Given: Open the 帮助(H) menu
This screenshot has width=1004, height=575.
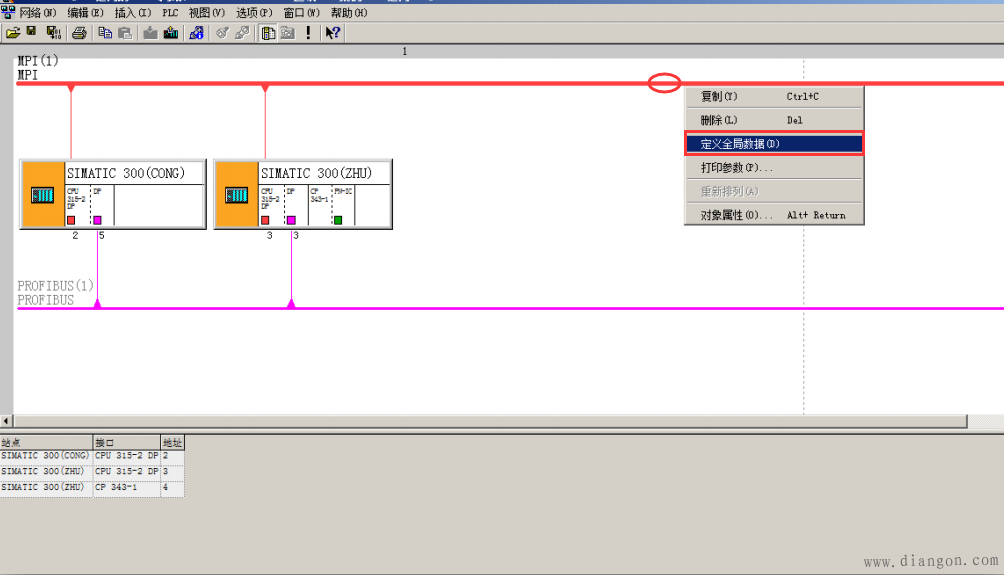Looking at the screenshot, I should coord(349,13).
